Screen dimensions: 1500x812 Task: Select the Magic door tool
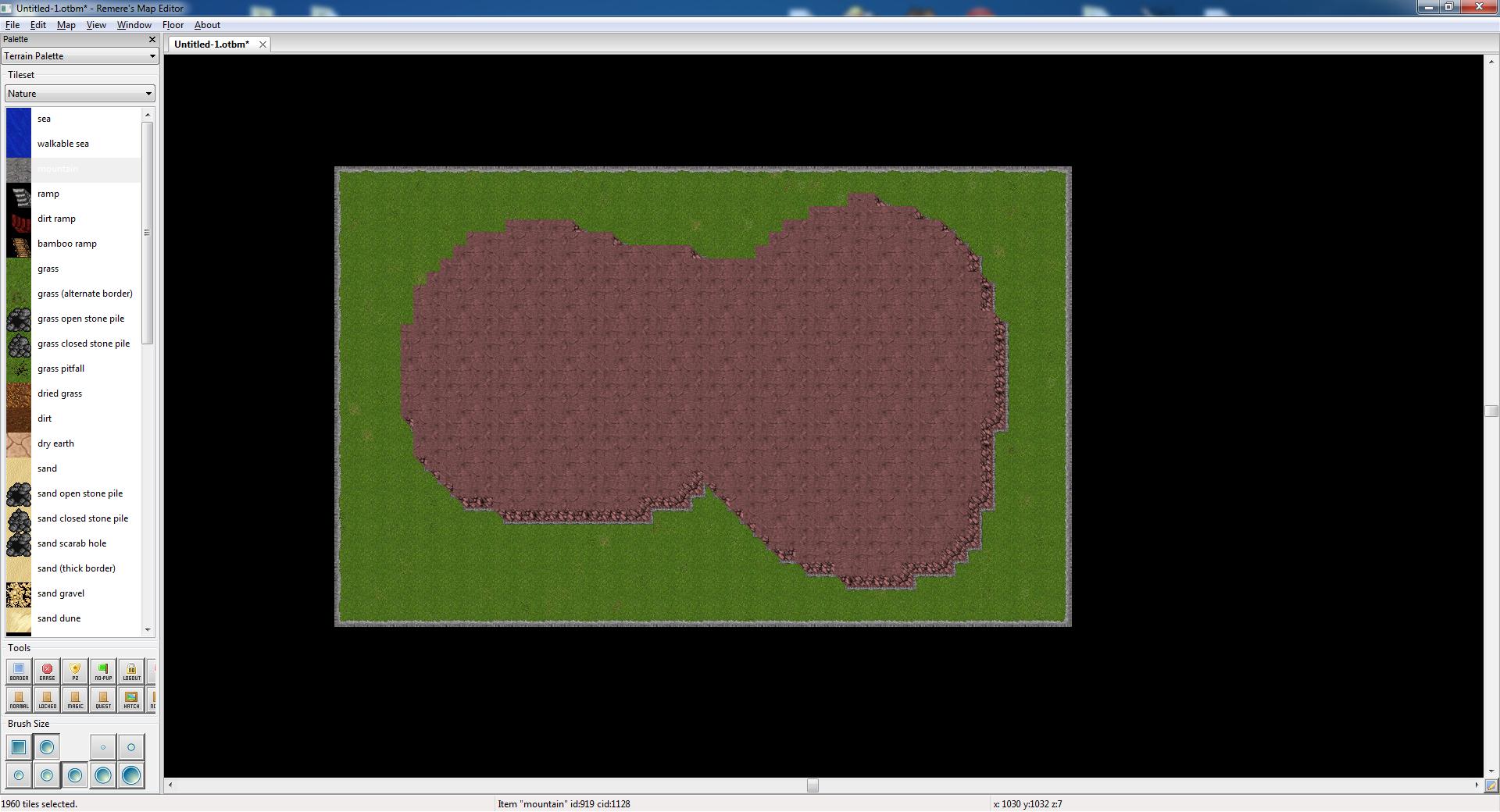point(75,700)
